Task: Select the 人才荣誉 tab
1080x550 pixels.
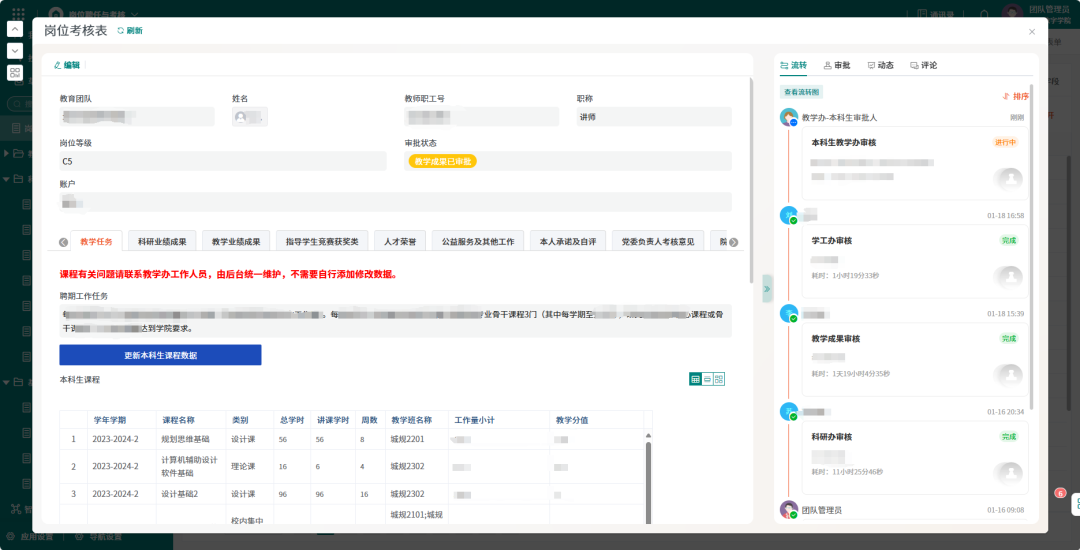Action: click(400, 242)
